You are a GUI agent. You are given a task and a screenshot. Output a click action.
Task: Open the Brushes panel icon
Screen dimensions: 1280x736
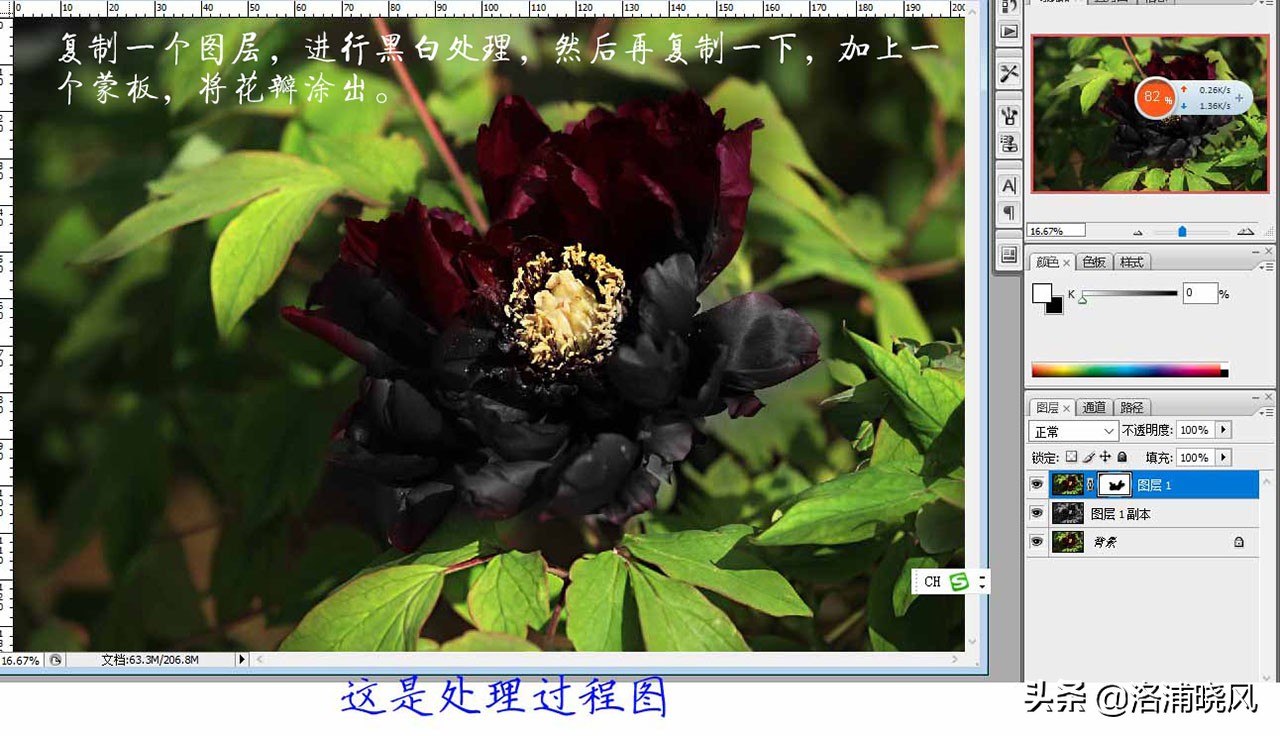click(1008, 116)
